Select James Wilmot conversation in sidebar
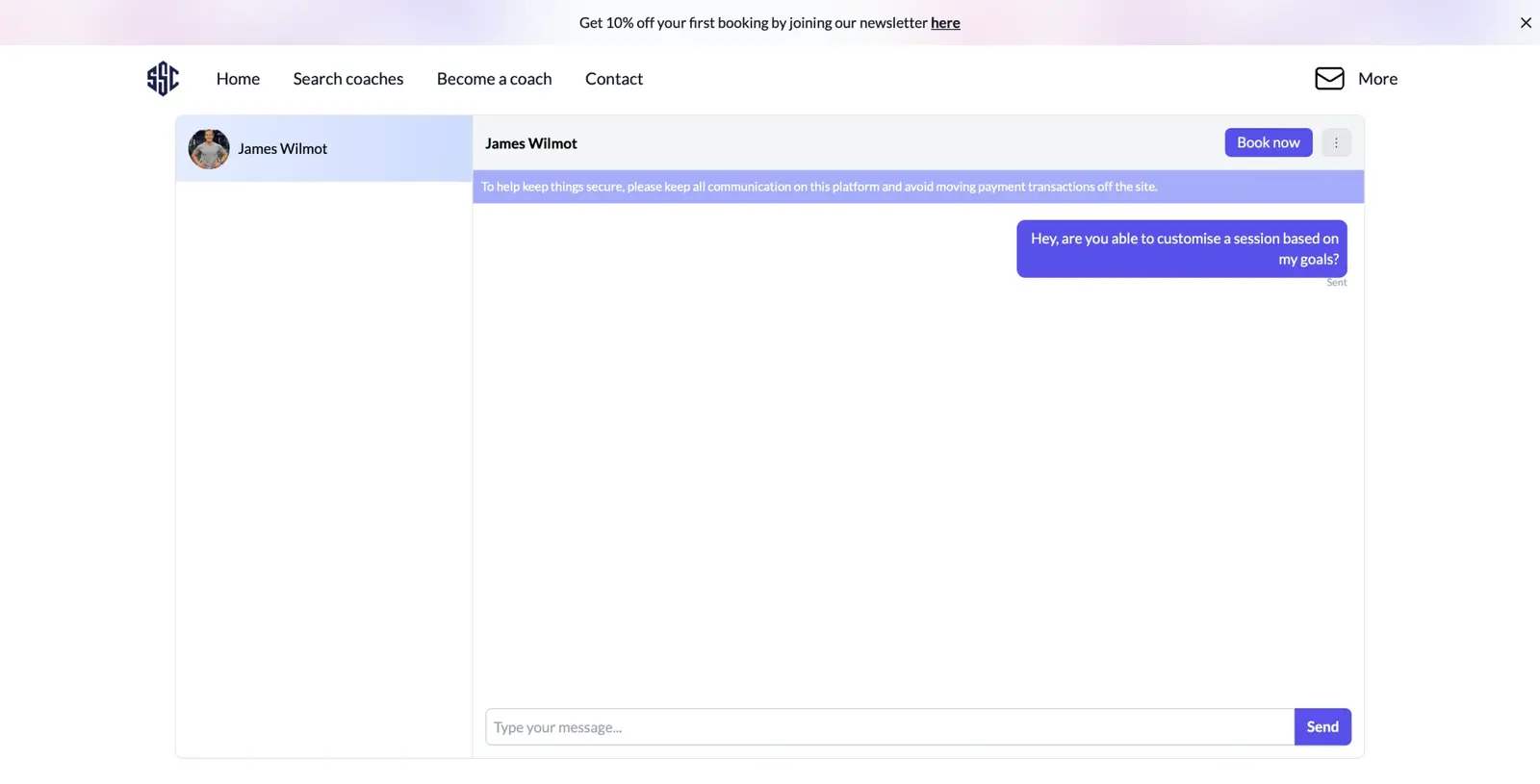The width and height of the screenshot is (1540, 784). coord(324,149)
